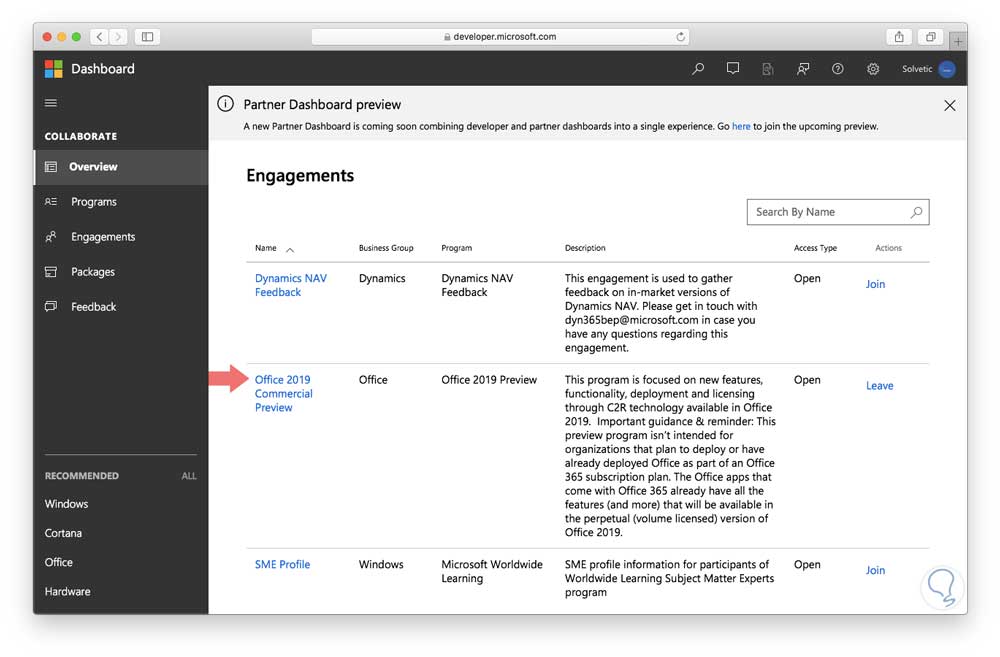Open Programs in the sidebar

click(x=94, y=202)
